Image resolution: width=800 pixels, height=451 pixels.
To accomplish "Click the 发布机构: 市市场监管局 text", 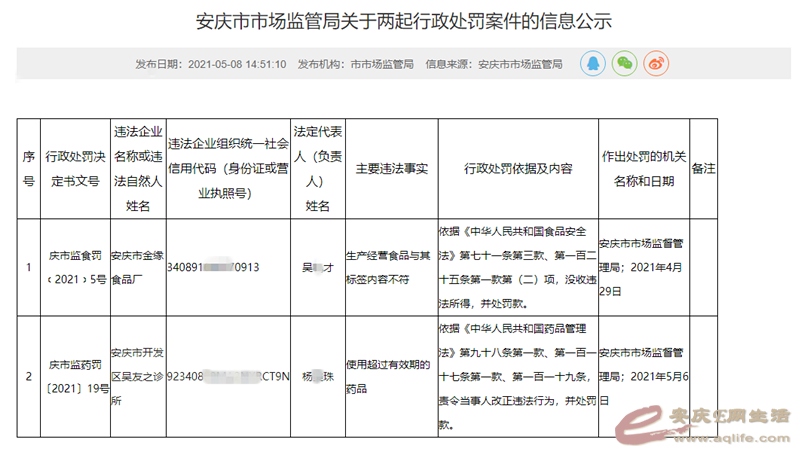I will pyautogui.click(x=356, y=64).
